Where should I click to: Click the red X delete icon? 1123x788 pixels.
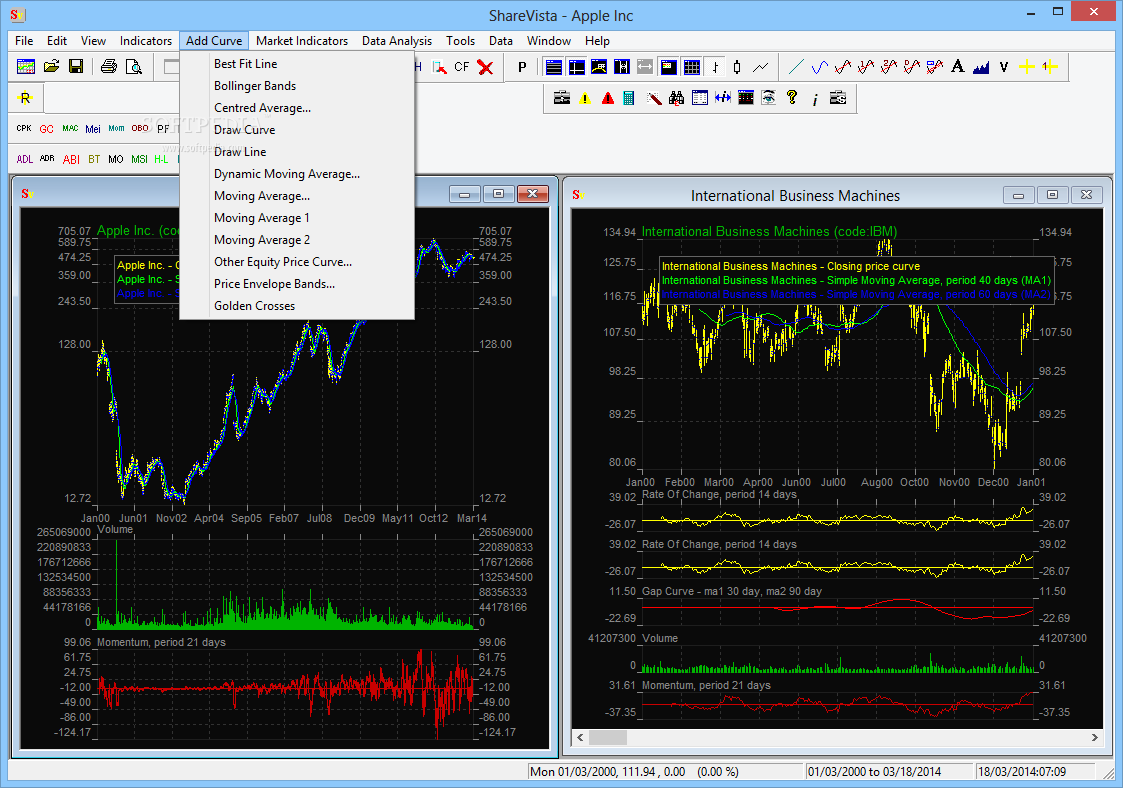point(485,67)
